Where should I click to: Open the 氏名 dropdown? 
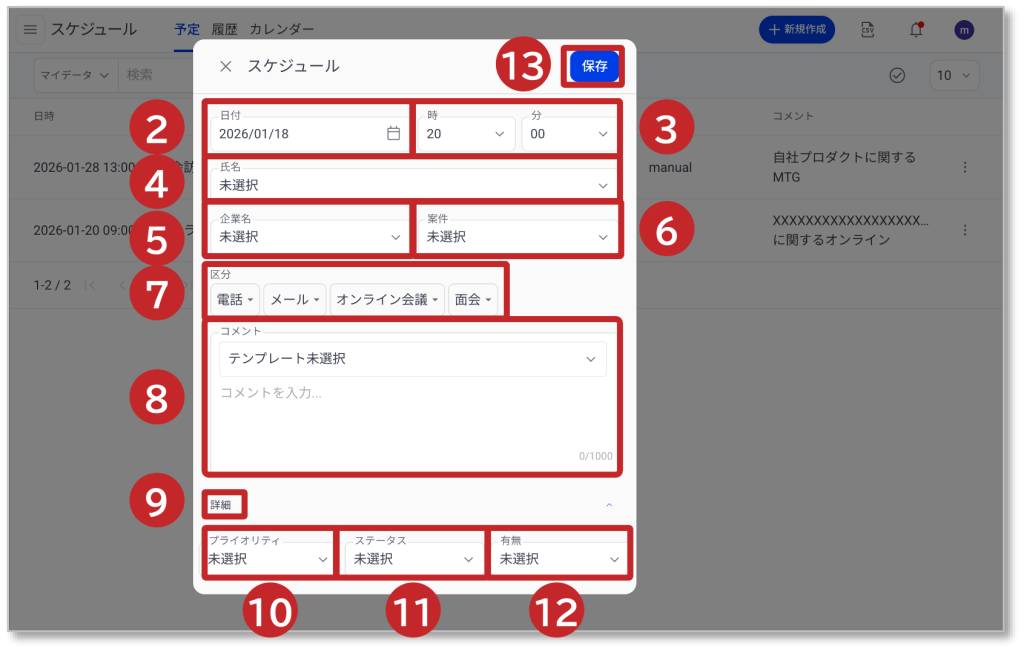pos(411,185)
